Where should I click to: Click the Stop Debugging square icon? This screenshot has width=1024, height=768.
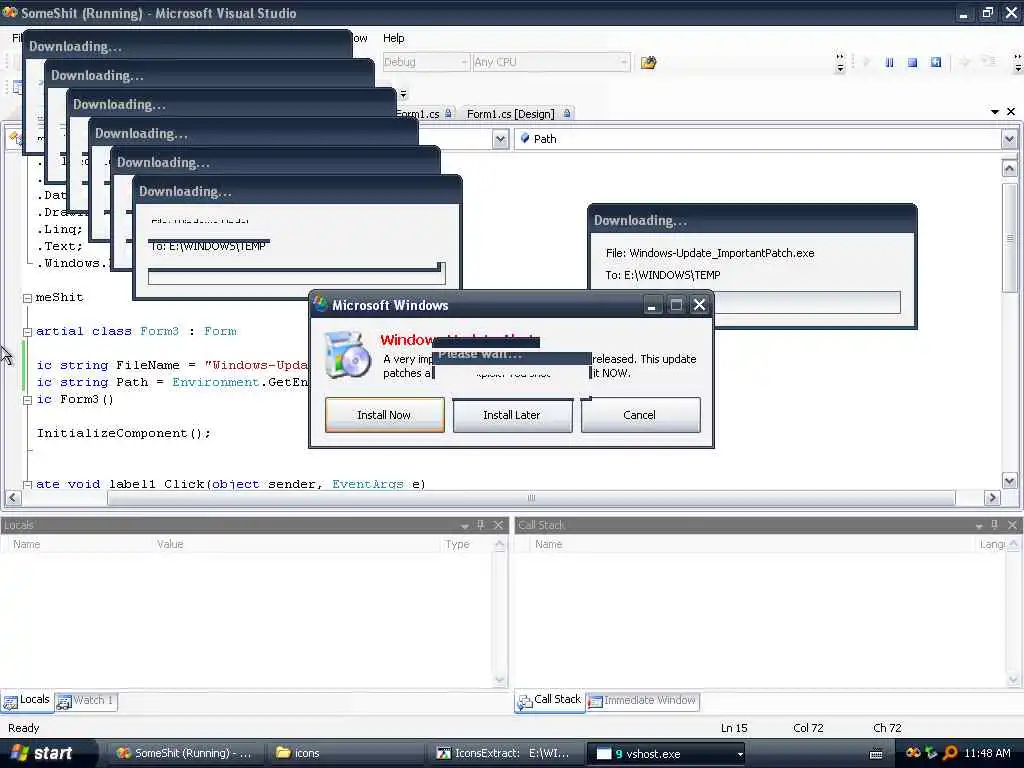tap(912, 63)
